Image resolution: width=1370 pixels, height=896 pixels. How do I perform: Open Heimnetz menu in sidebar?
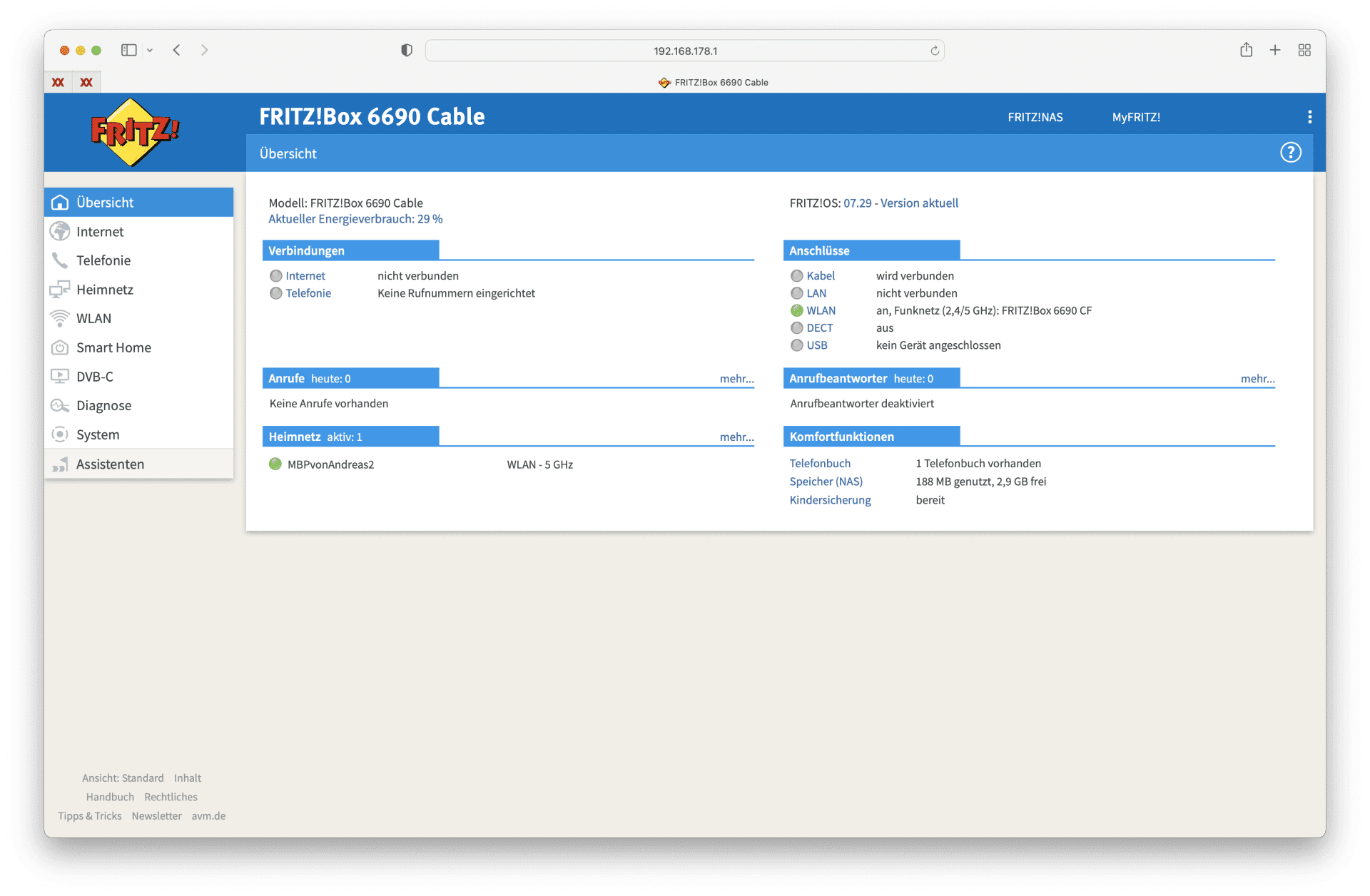point(138,289)
